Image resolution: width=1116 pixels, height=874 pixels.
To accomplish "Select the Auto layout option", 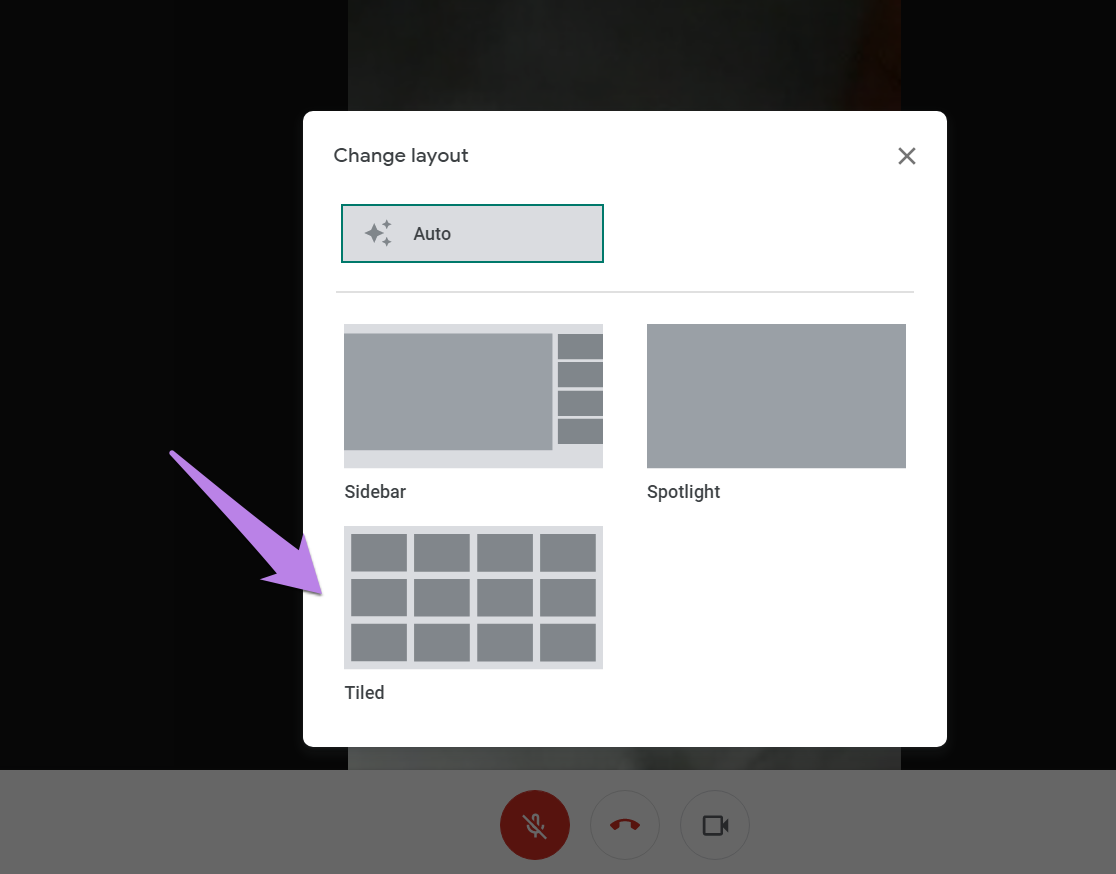I will click(472, 233).
